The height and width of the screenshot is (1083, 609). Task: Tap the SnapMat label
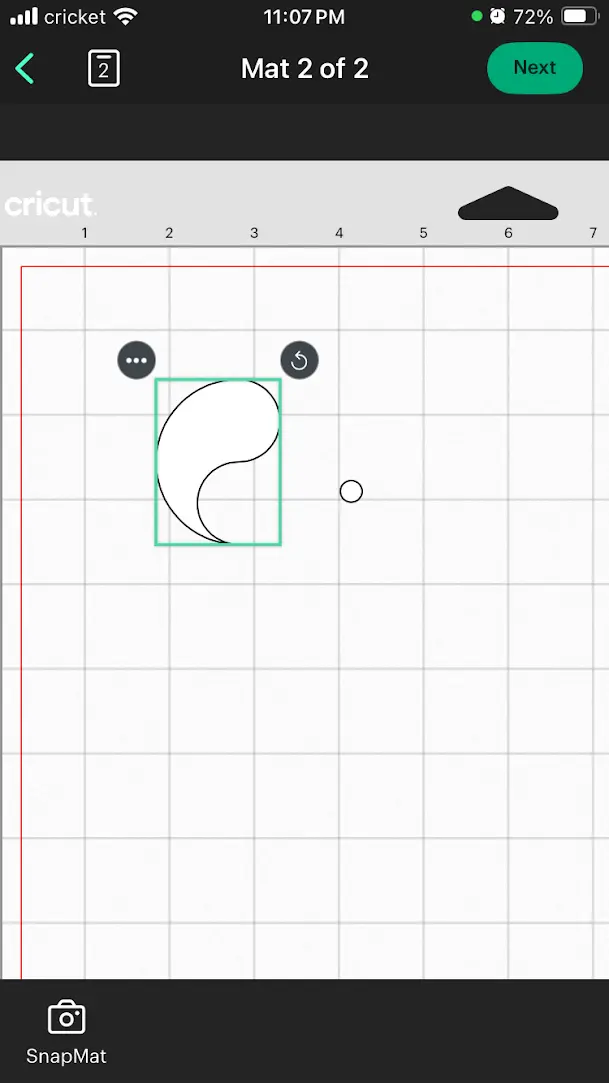click(66, 1056)
